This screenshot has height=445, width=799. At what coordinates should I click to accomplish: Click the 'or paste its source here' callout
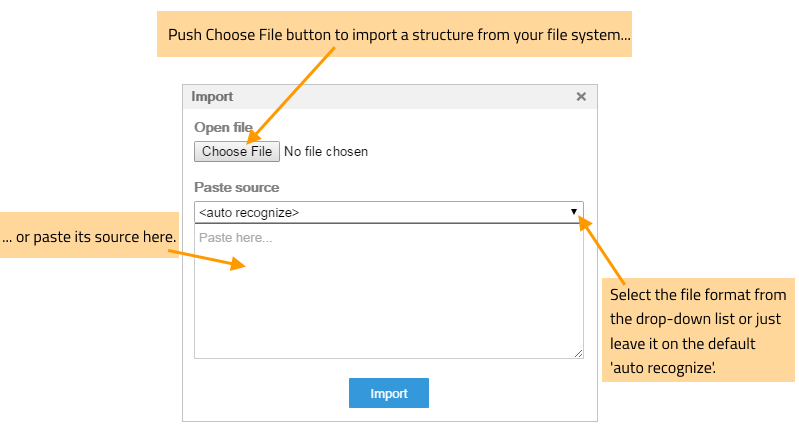click(89, 235)
